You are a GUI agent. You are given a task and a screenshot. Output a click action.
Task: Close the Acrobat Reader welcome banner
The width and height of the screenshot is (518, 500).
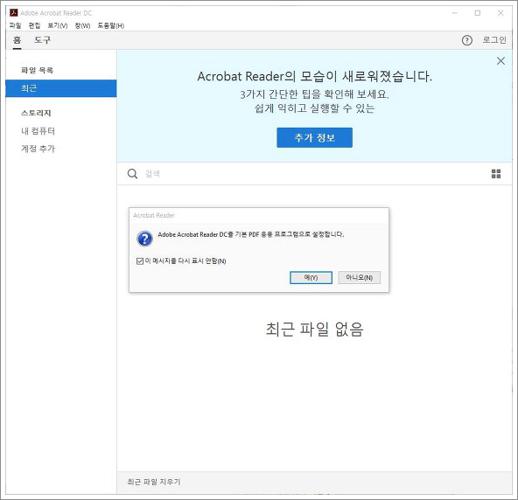[x=500, y=61]
